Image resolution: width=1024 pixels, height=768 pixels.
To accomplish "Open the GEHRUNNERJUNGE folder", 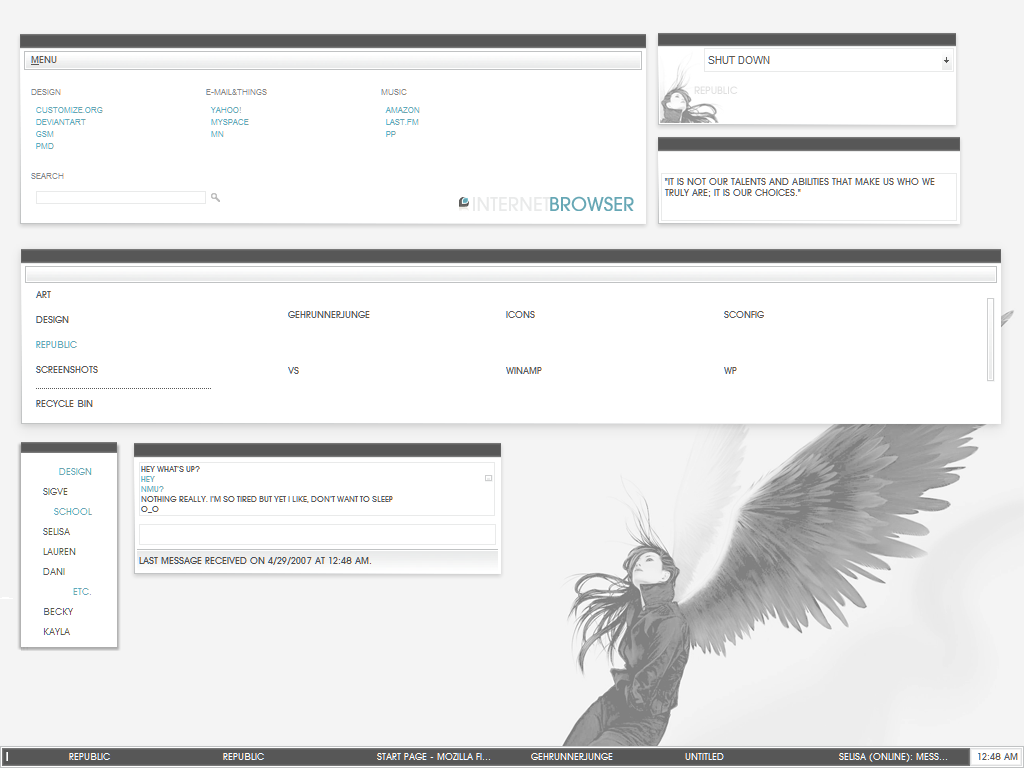I will pos(328,315).
